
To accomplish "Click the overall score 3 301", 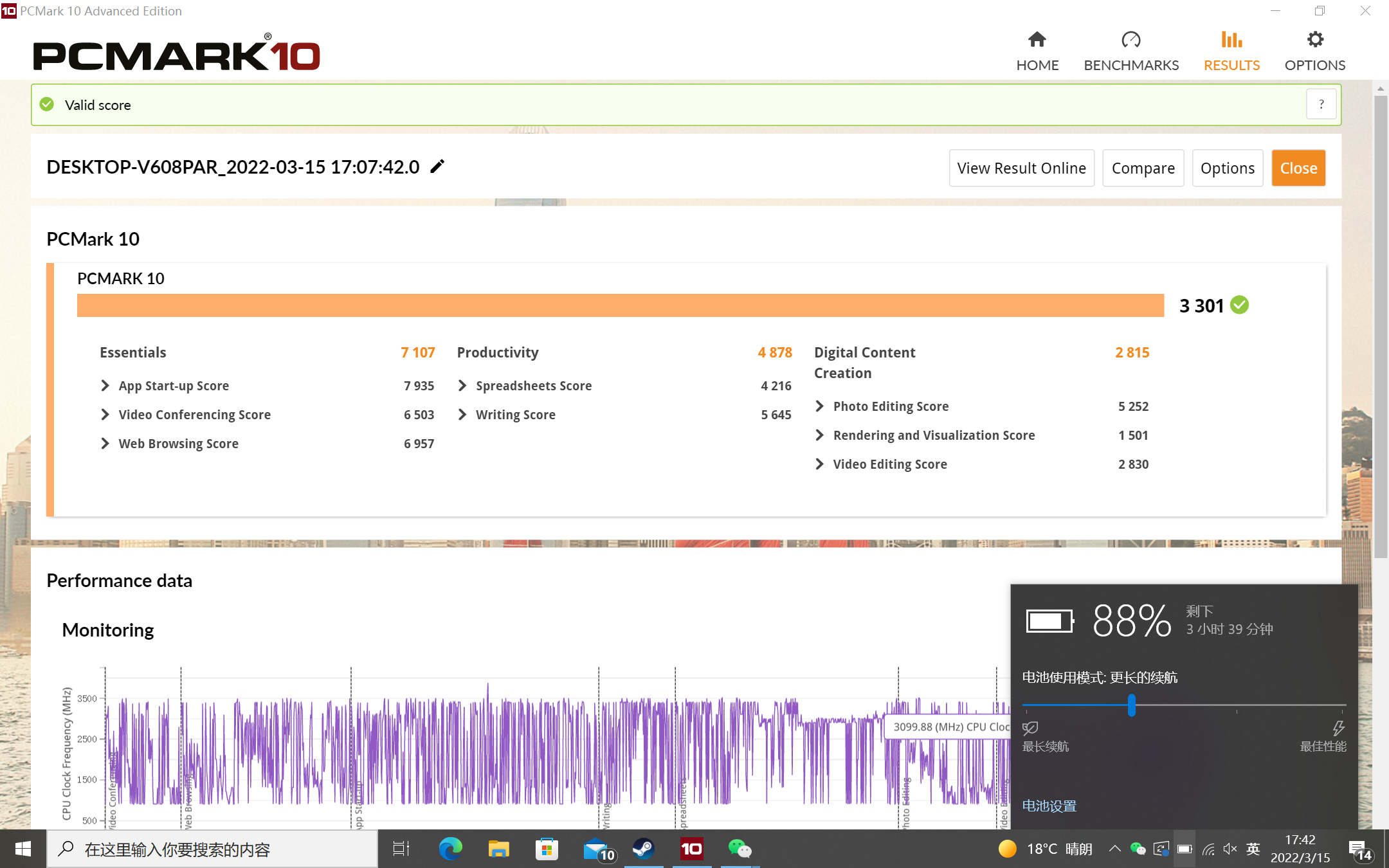I will [x=1201, y=305].
